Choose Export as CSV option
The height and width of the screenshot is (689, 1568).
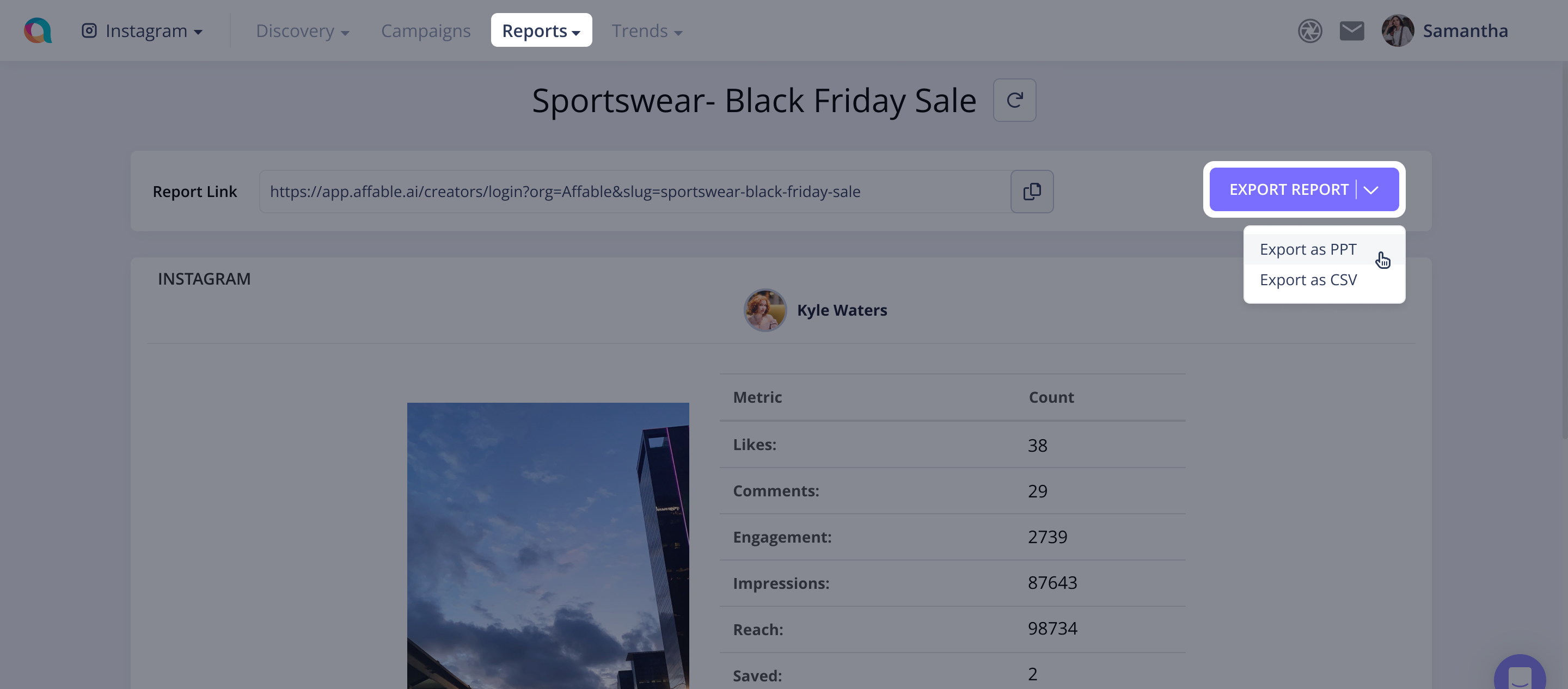click(x=1307, y=280)
